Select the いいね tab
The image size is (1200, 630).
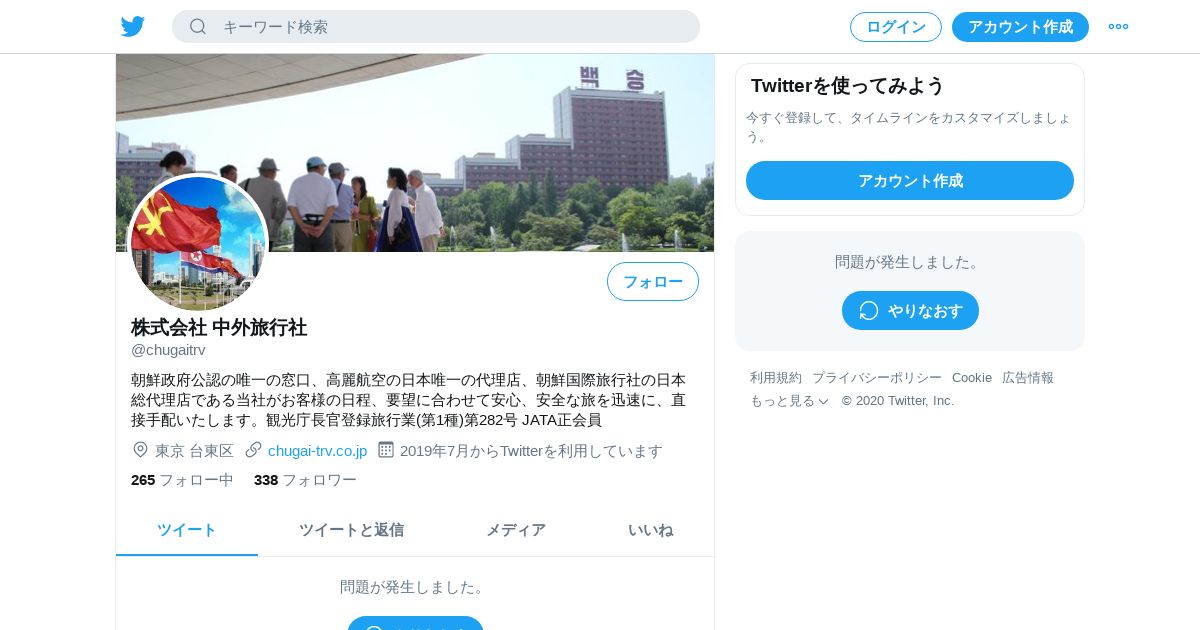pos(650,530)
